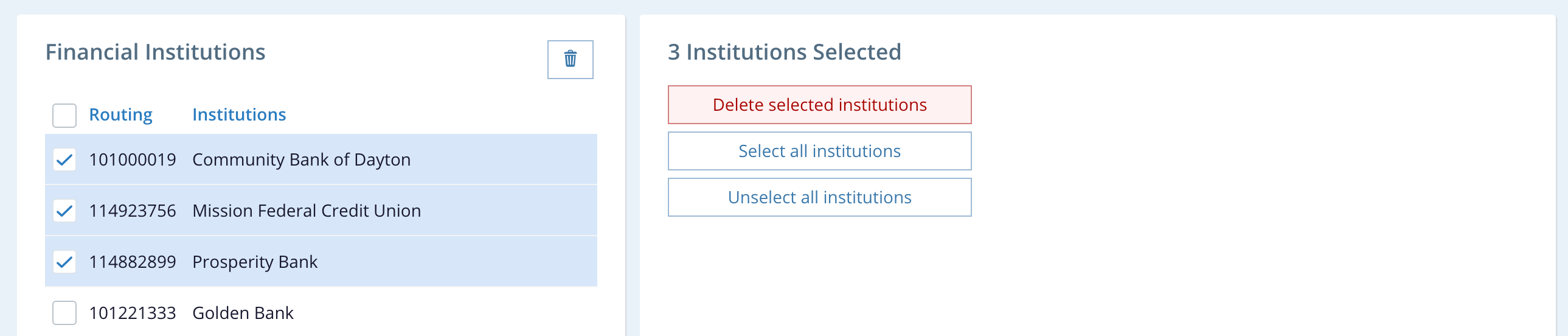
Task: Click routing number 114882899
Action: [x=132, y=262]
